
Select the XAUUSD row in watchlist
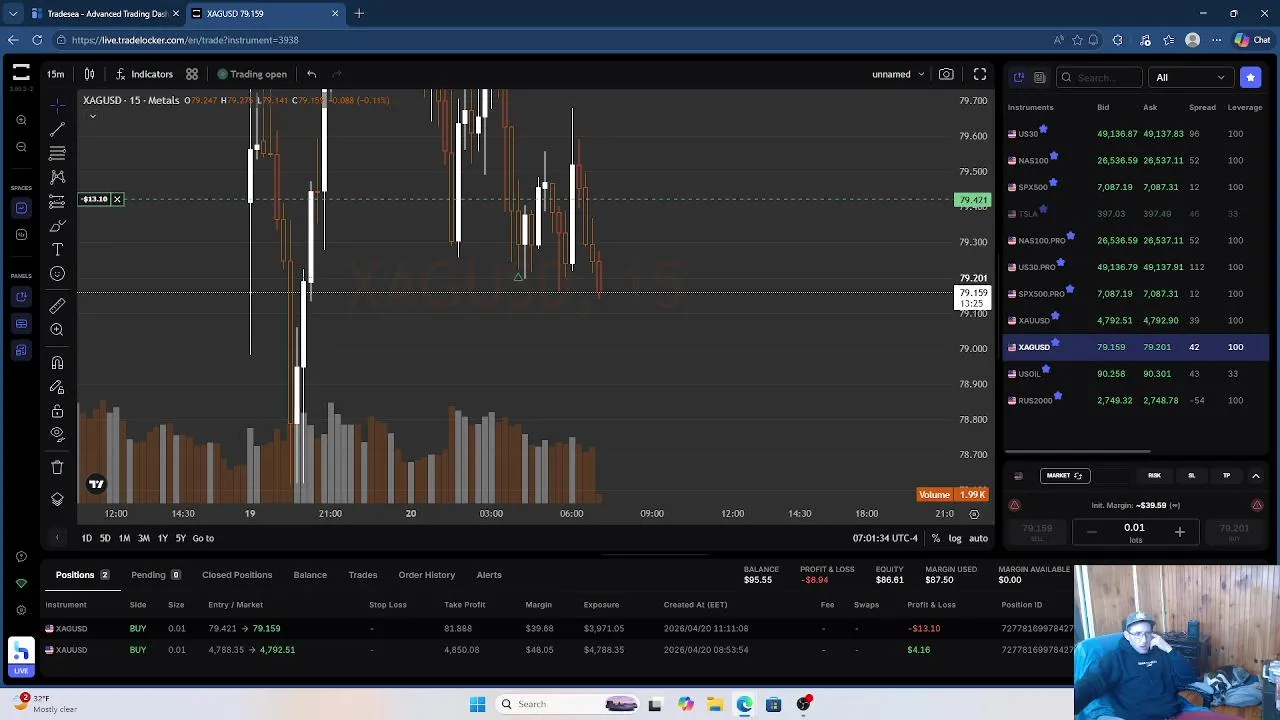(x=1136, y=320)
